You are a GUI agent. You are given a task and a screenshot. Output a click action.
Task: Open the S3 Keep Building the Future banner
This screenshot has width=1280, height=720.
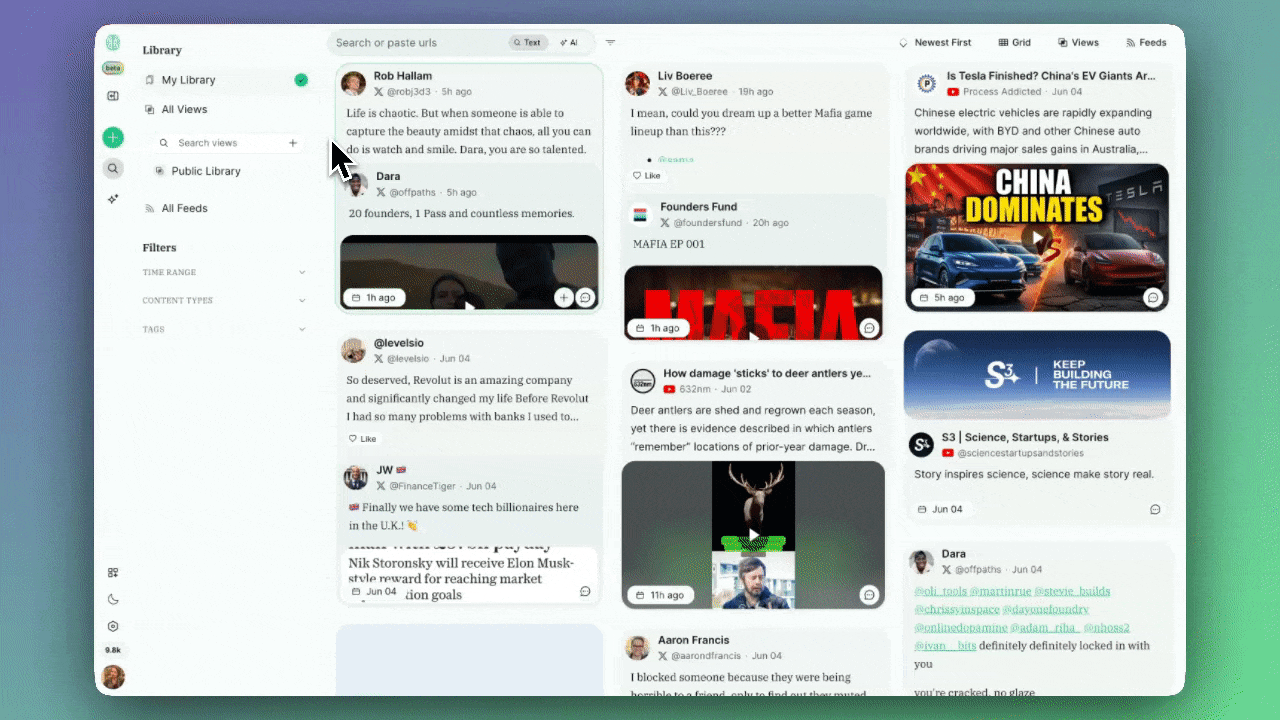click(x=1037, y=375)
